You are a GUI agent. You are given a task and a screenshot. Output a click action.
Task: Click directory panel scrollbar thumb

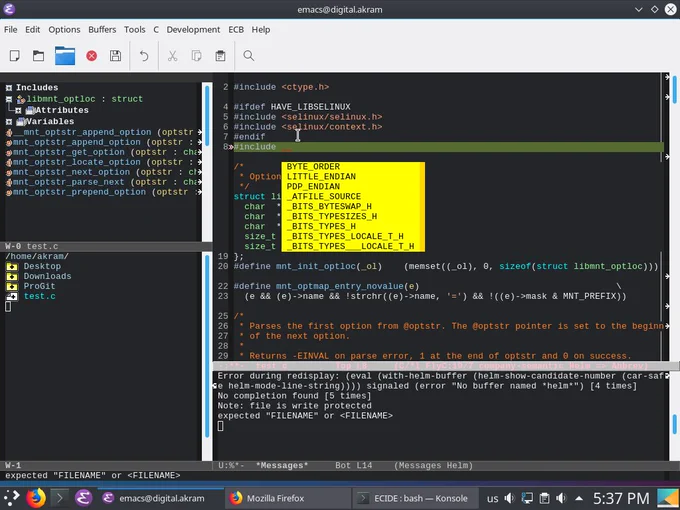tap(207, 347)
